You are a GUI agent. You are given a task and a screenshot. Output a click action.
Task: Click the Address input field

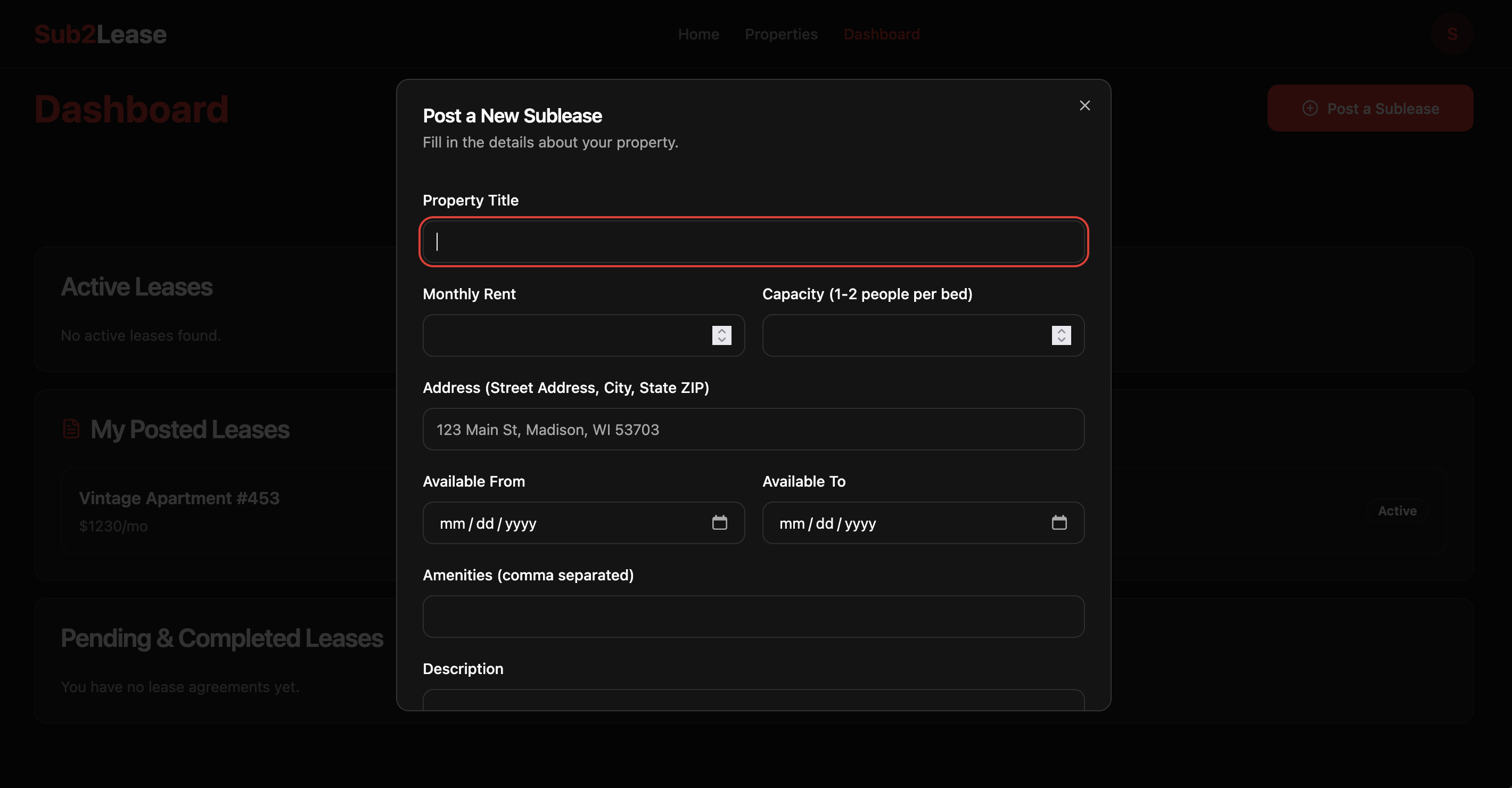coord(753,429)
